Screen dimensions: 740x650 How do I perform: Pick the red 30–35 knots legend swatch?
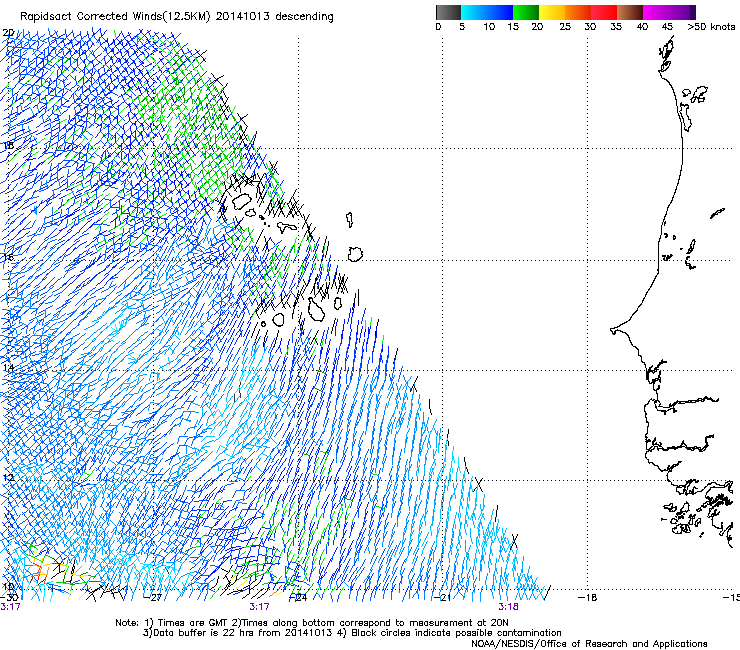point(604,12)
